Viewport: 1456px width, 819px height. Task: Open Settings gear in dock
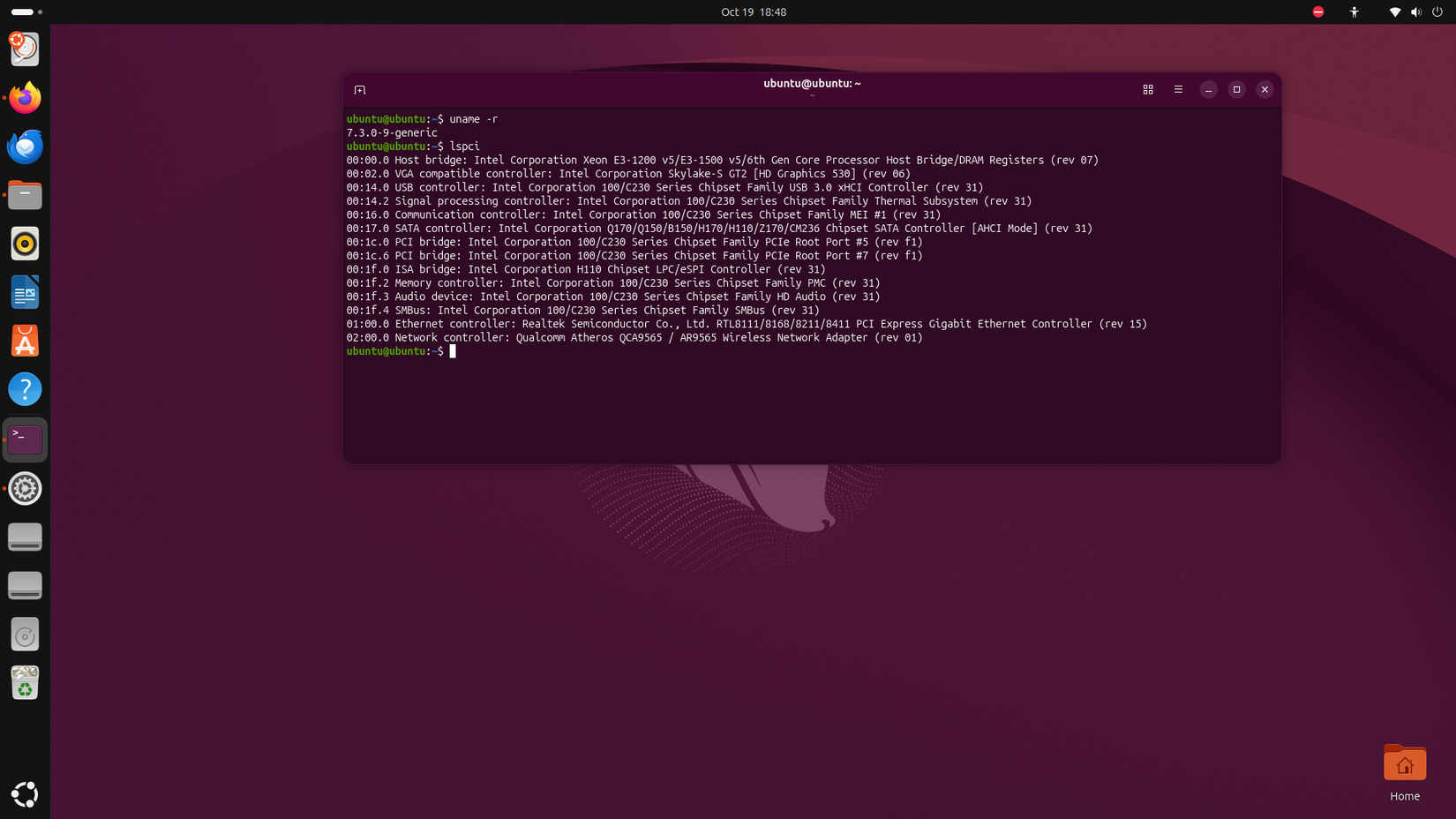coord(25,488)
